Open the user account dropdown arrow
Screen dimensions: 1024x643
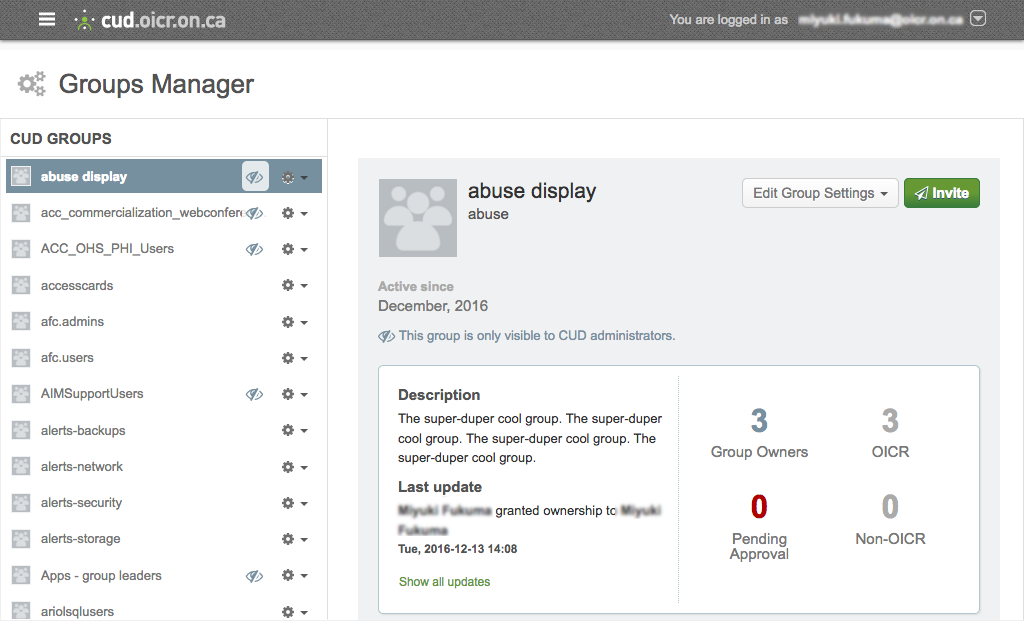978,19
